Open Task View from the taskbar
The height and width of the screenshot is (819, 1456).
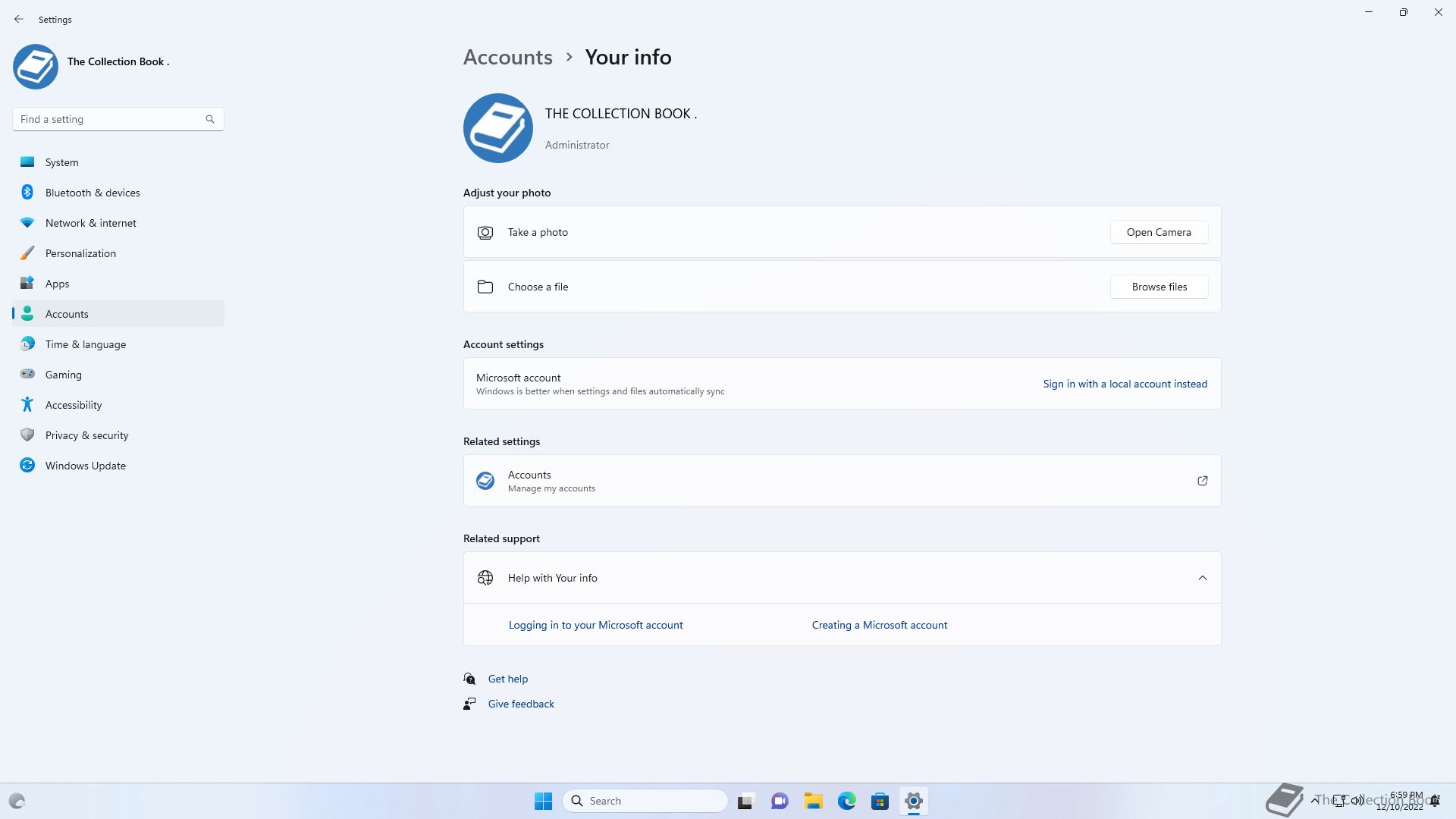pyautogui.click(x=746, y=801)
